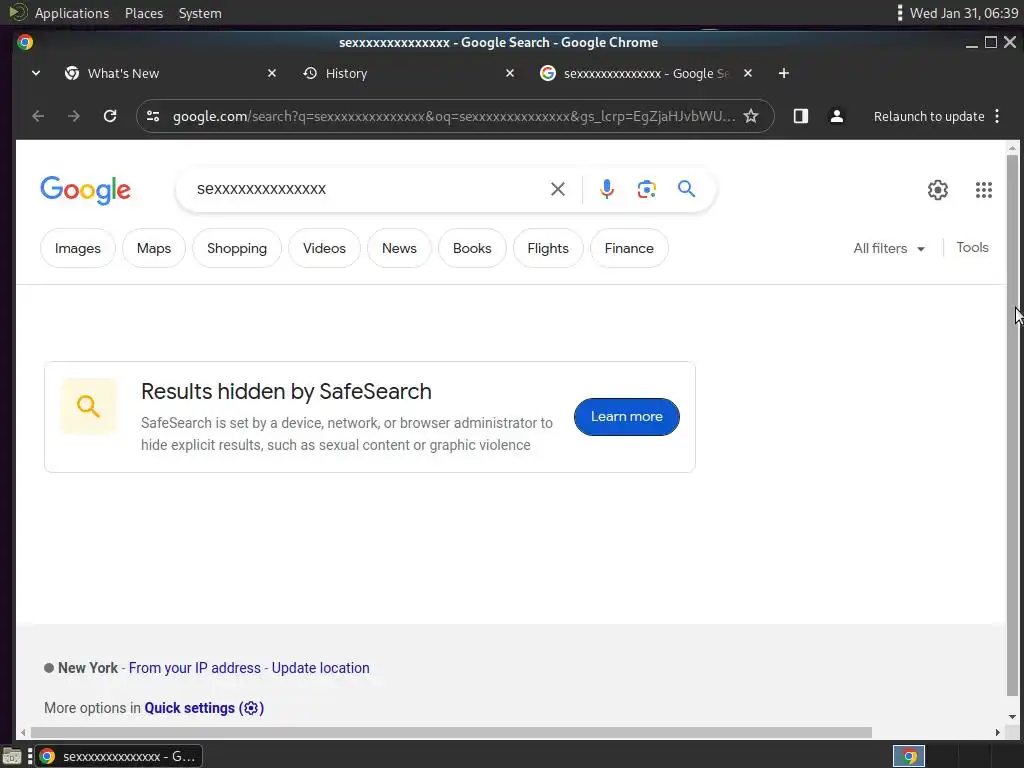
Task: Close the What's New tab
Action: click(272, 73)
